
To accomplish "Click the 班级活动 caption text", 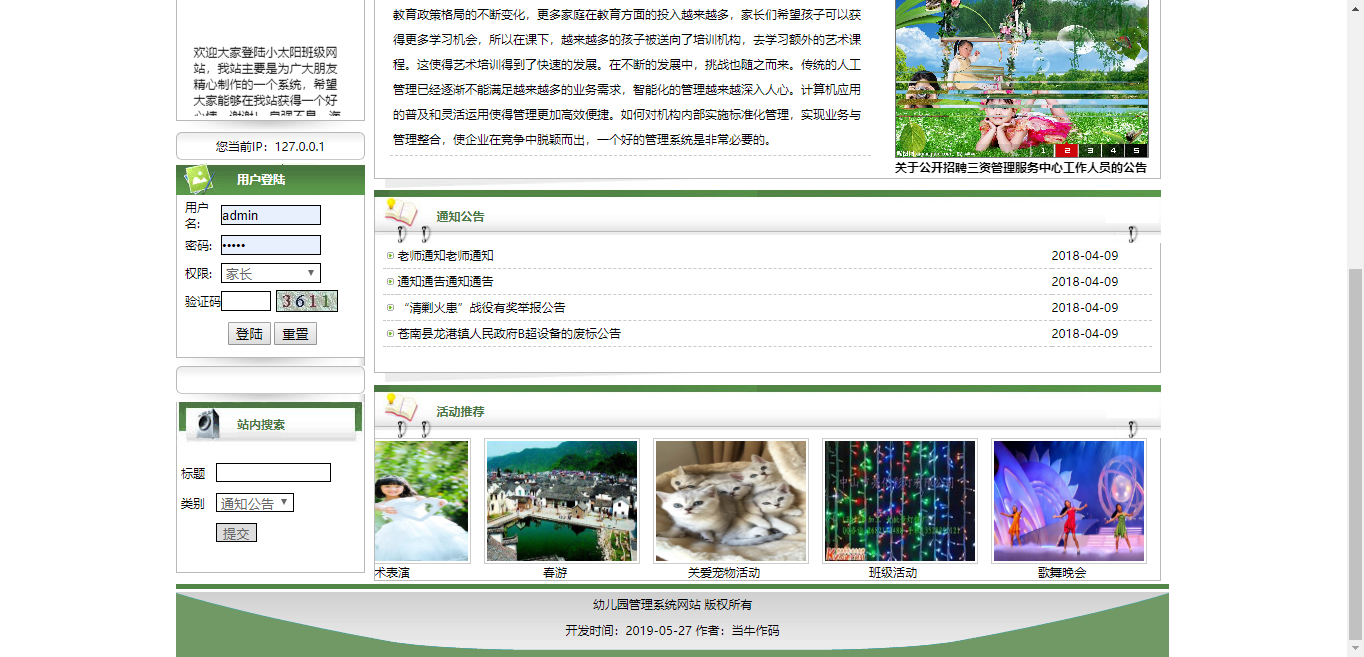I will coord(893,573).
